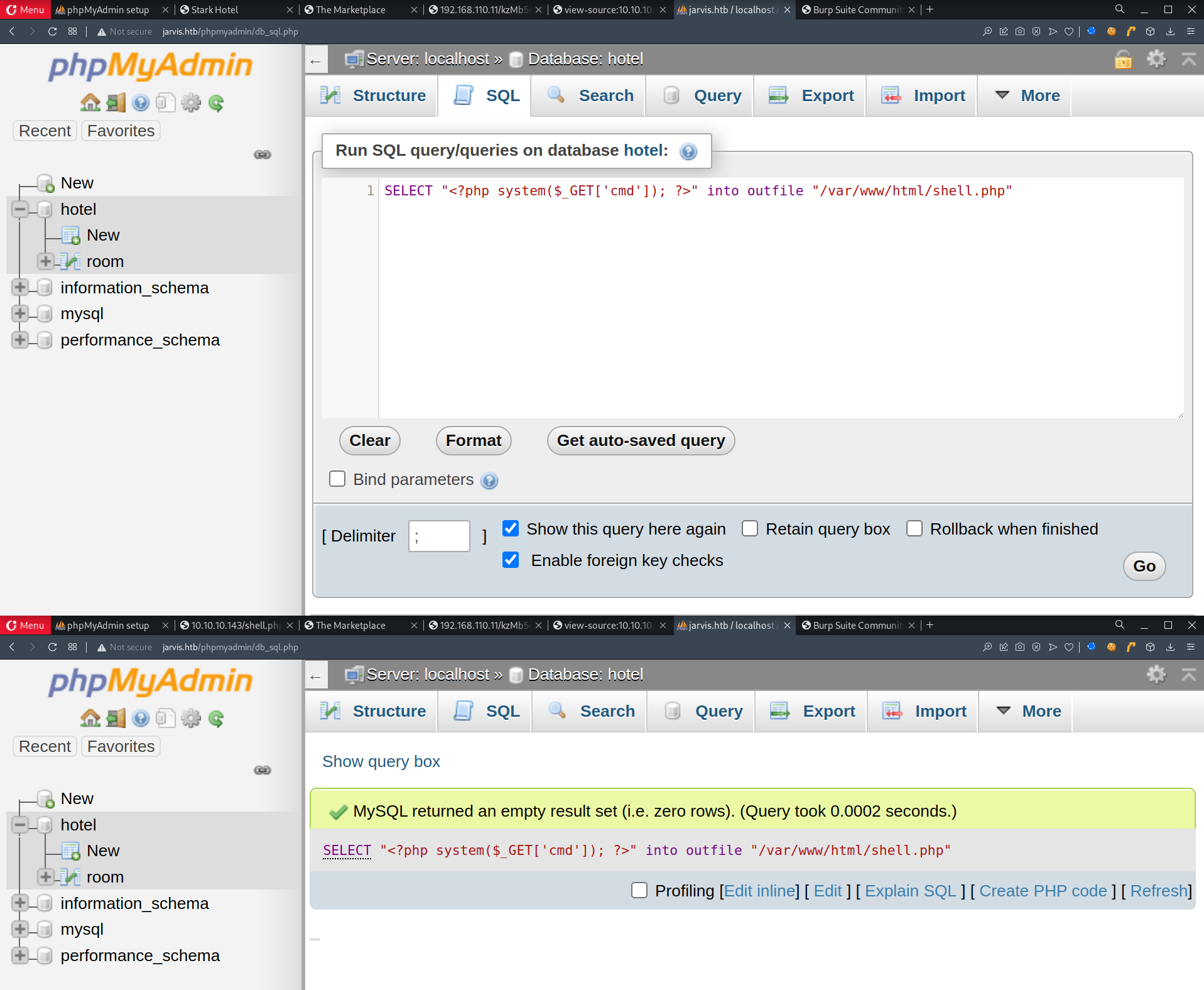Open Structure tab in SQL editor window
The height and width of the screenshot is (990, 1204).
372,95
